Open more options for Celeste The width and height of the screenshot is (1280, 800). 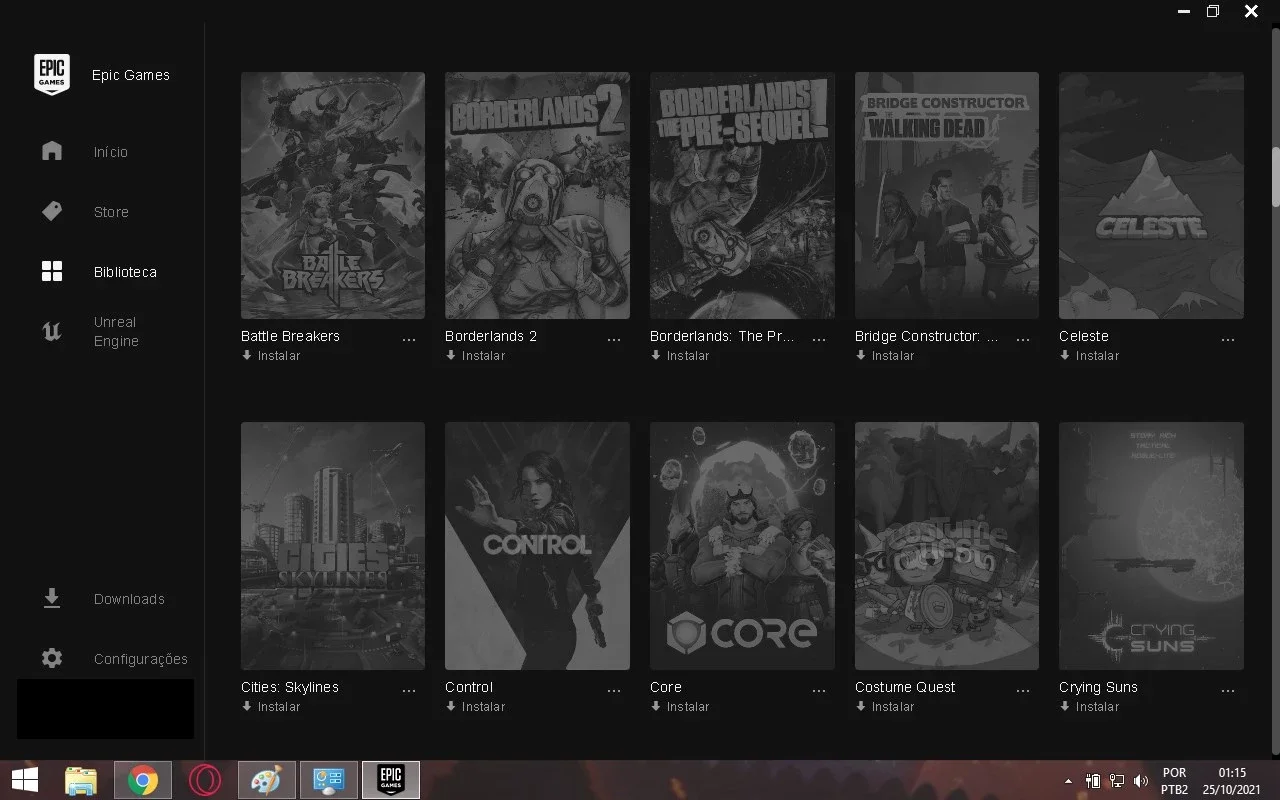pyautogui.click(x=1228, y=340)
